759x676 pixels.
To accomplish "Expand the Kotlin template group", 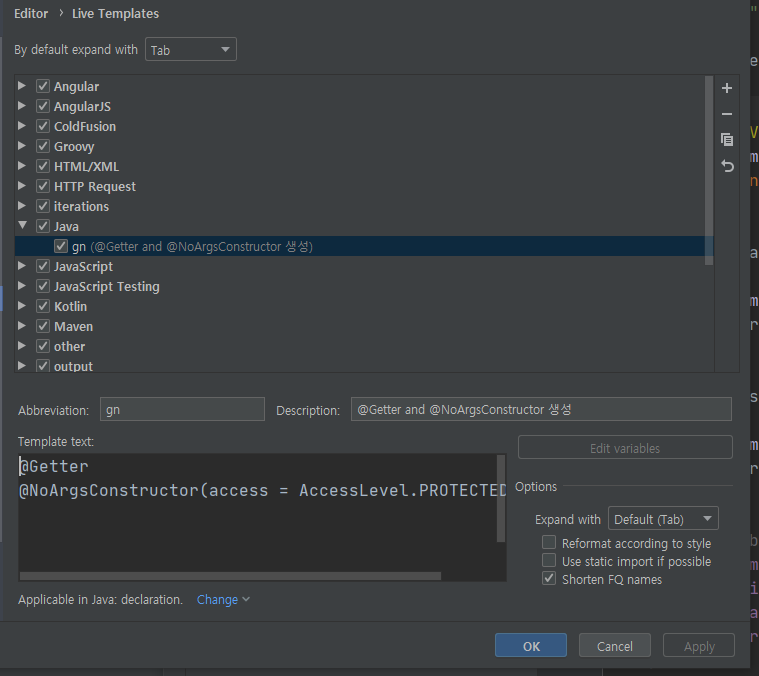I will (22, 307).
